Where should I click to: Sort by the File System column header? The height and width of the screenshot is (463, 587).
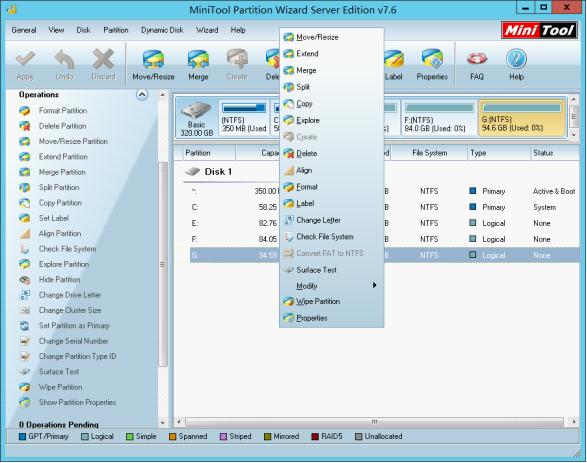coord(429,153)
